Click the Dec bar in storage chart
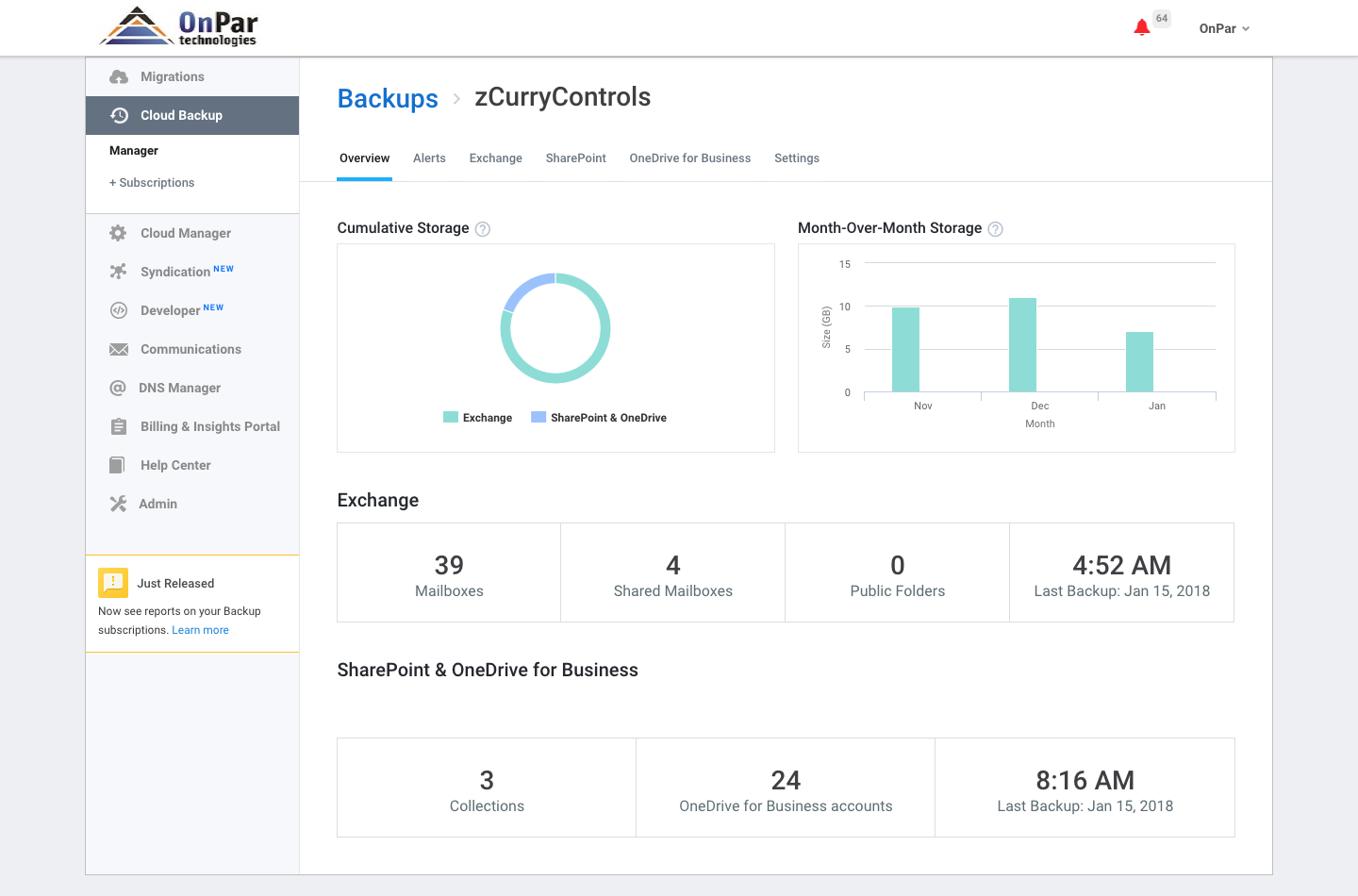The width and height of the screenshot is (1358, 896). click(x=1022, y=345)
